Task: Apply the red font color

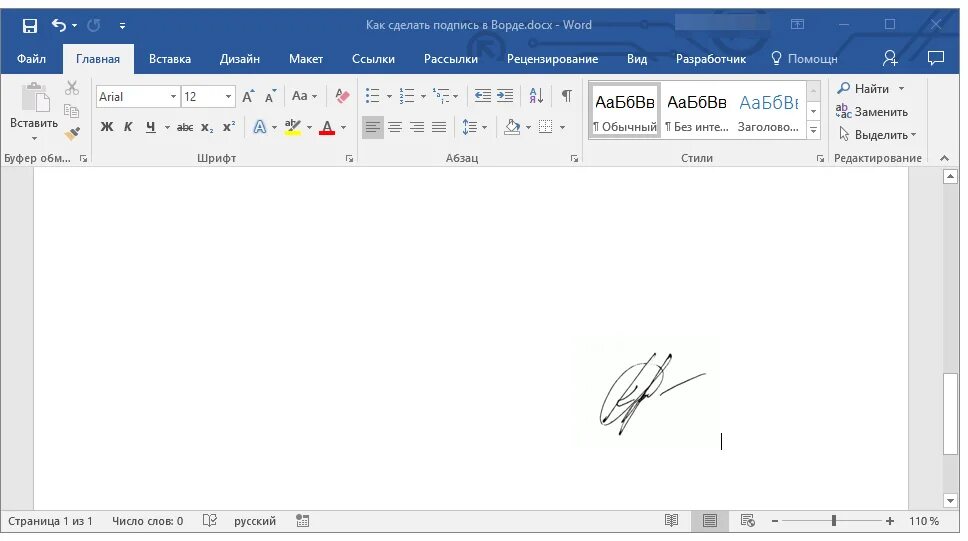Action: 327,127
